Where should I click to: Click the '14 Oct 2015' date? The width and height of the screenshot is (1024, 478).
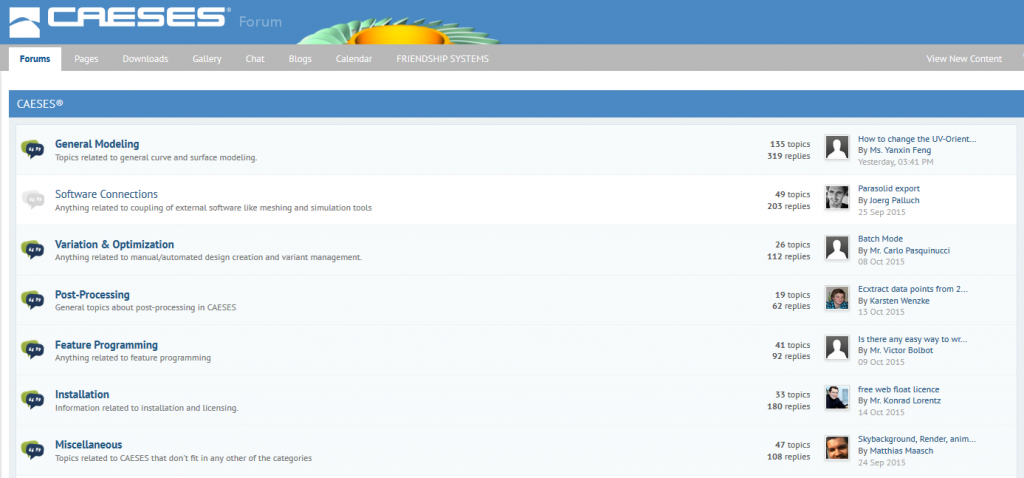click(882, 412)
